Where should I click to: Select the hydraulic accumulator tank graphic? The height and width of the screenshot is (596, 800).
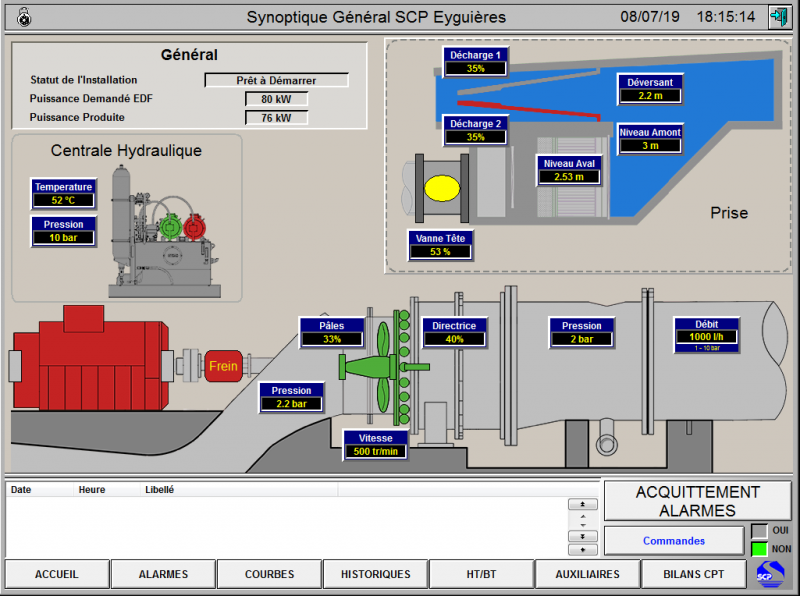[121, 217]
